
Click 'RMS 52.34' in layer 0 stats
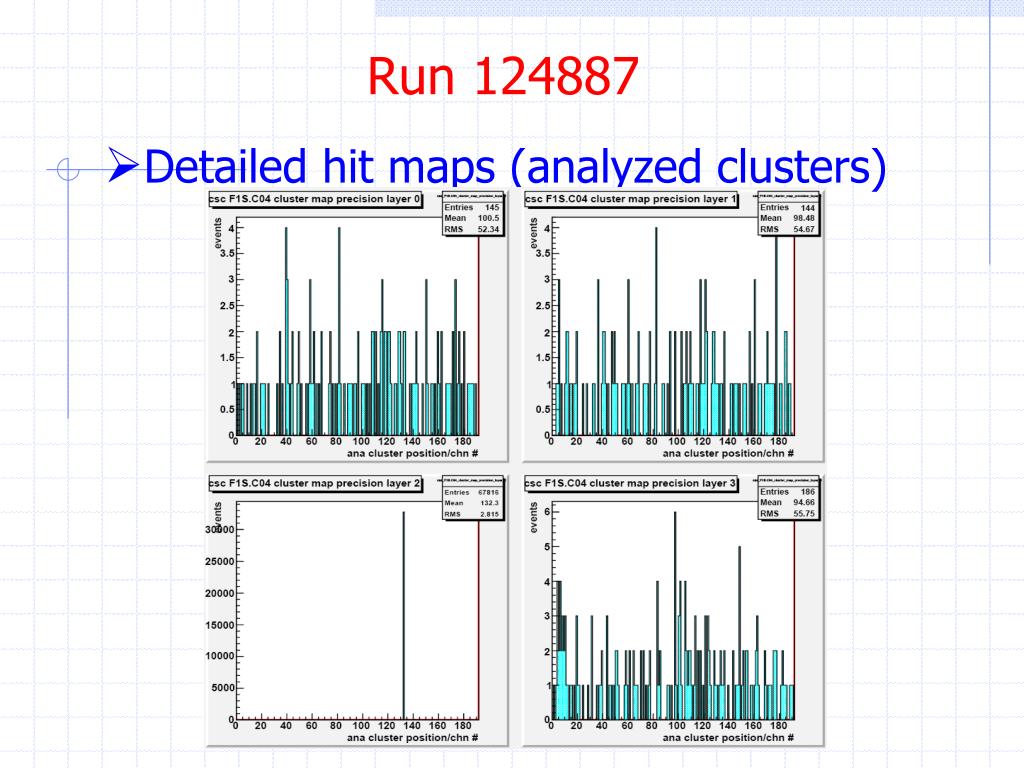(472, 229)
